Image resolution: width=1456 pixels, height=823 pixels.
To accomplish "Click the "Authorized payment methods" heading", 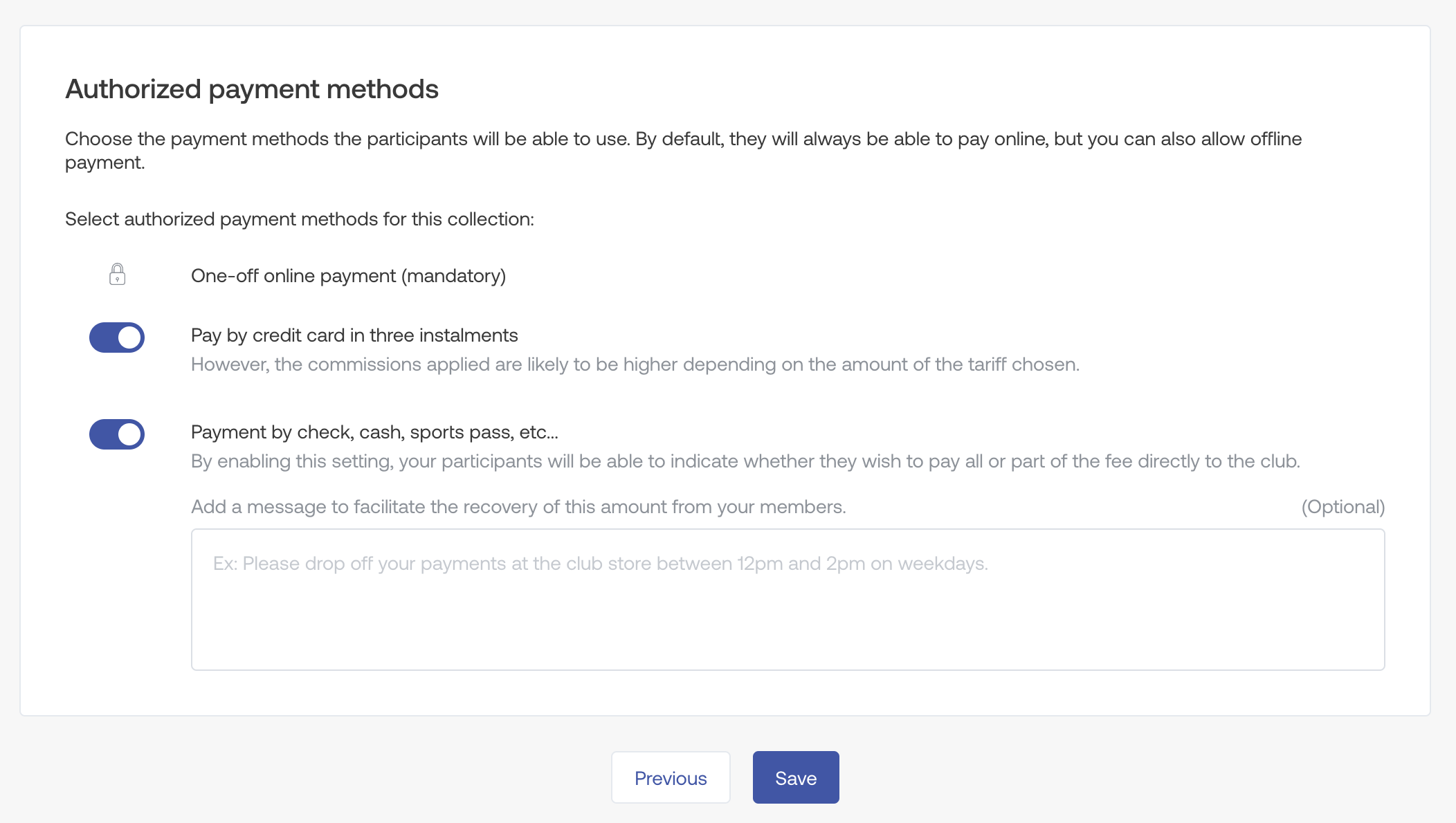I will [252, 89].
